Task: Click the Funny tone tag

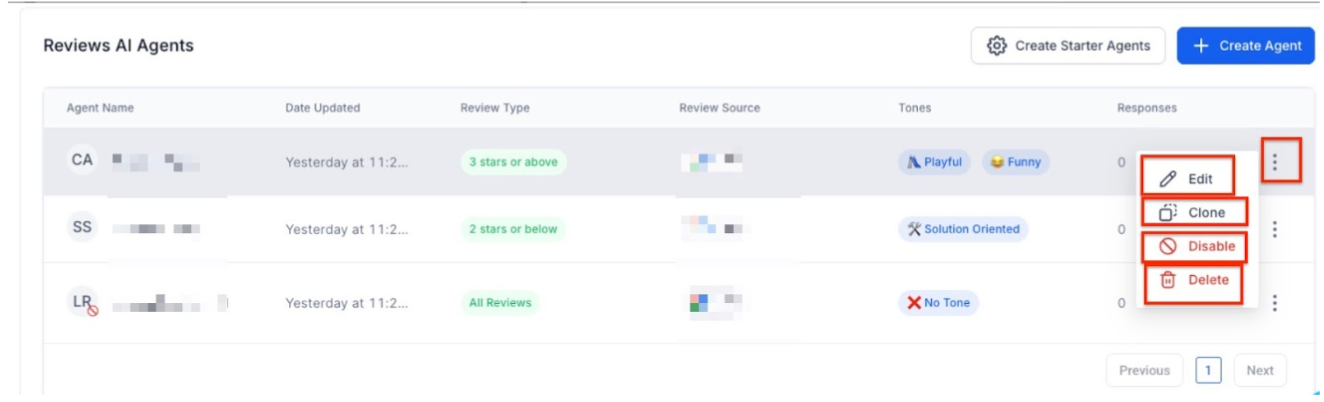Action: pos(1015,162)
